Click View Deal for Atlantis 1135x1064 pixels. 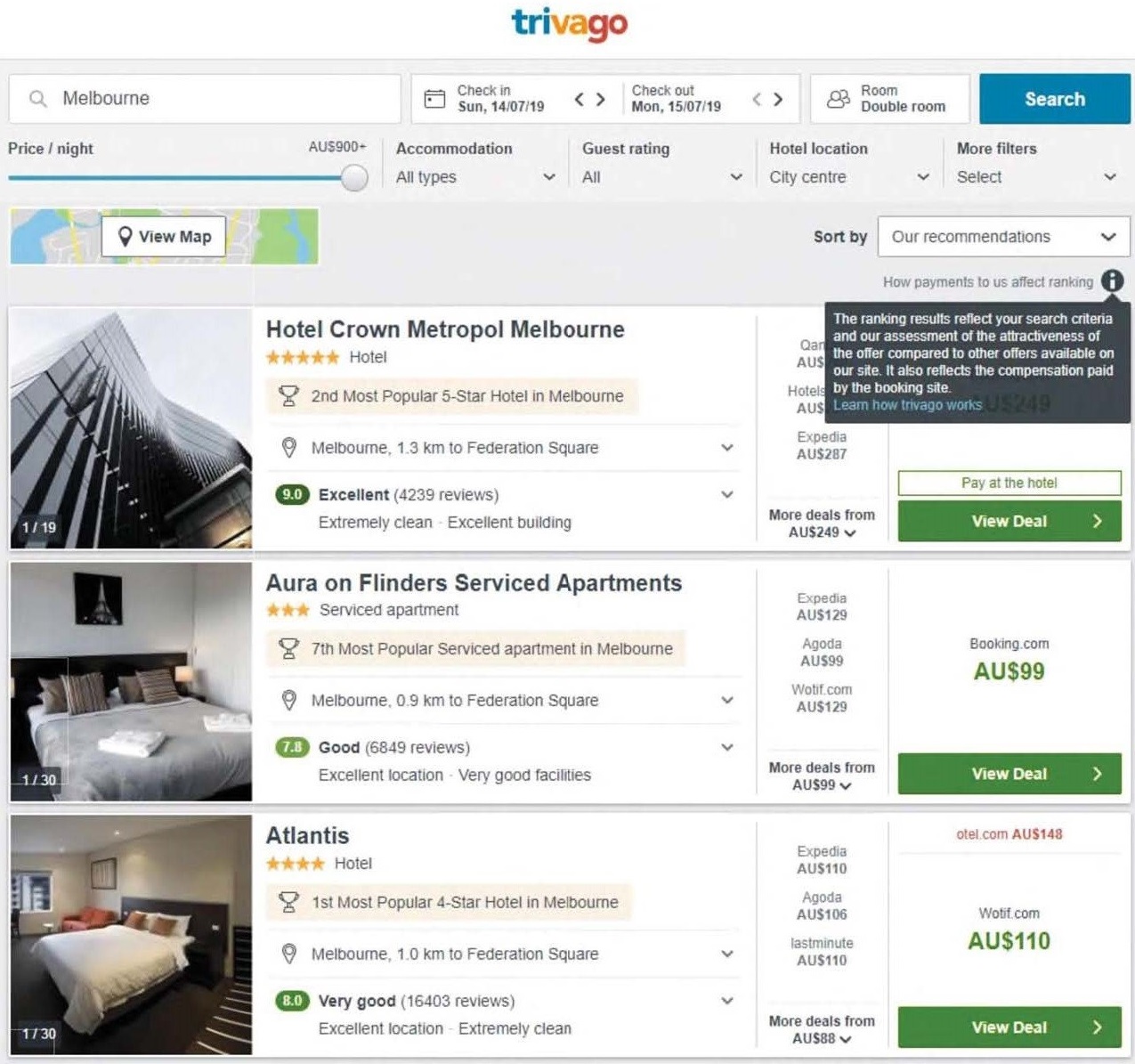pos(1009,1027)
